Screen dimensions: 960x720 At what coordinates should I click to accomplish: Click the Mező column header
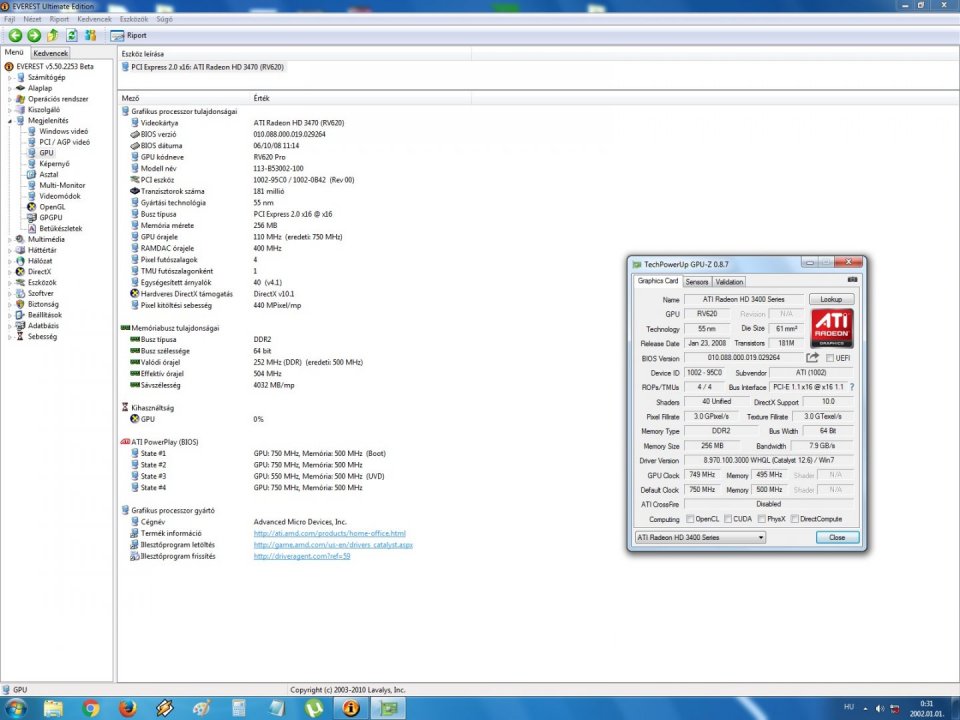coord(185,98)
